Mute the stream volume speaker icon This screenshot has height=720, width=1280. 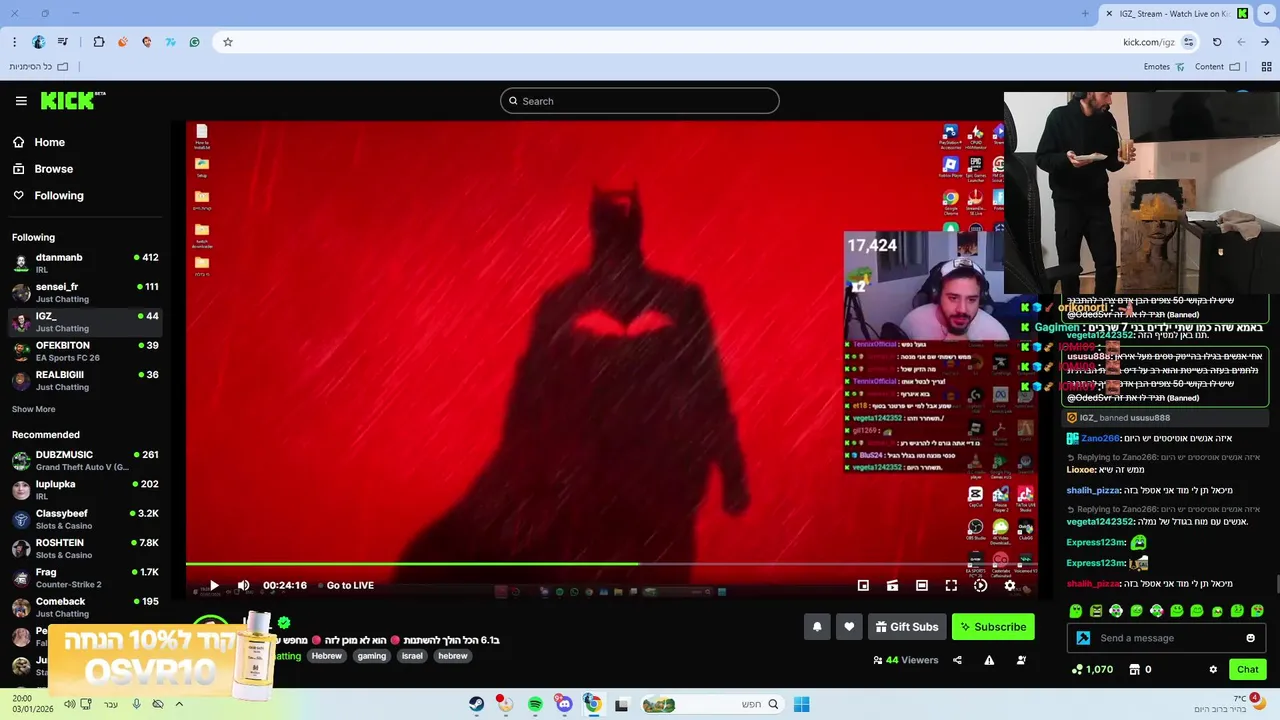243,585
